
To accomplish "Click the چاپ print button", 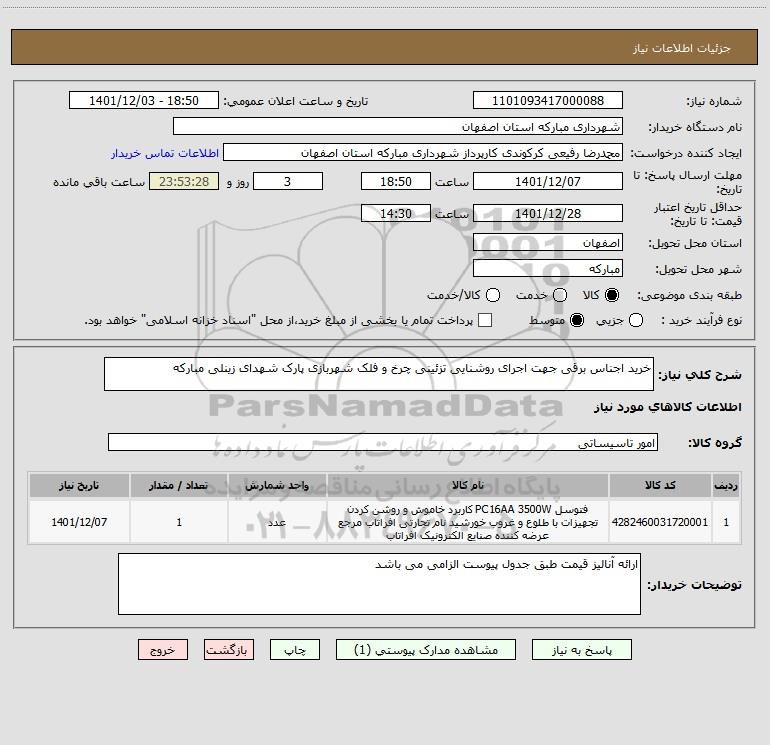I will point(295,650).
